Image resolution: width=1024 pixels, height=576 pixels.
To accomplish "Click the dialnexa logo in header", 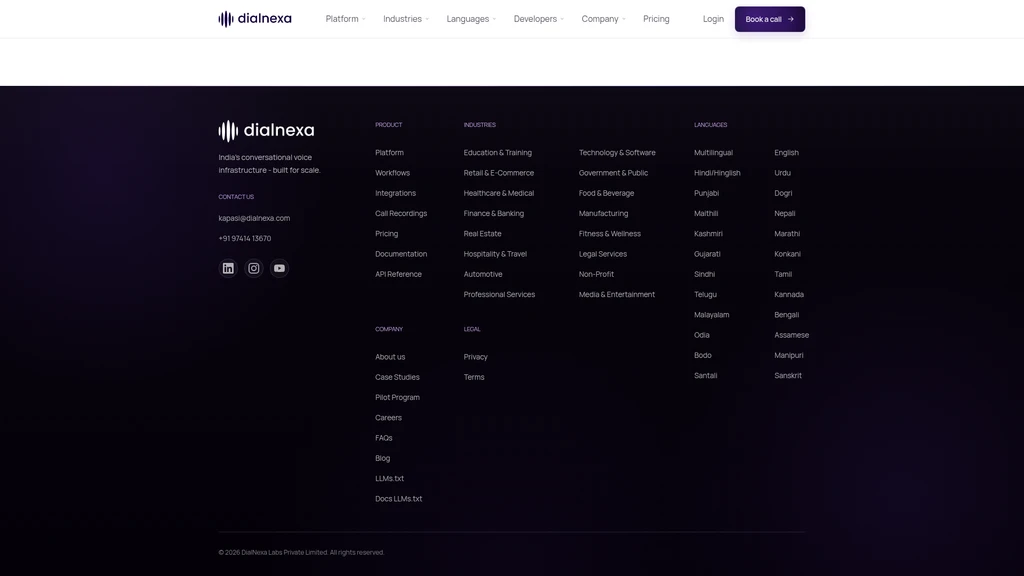I will [255, 19].
